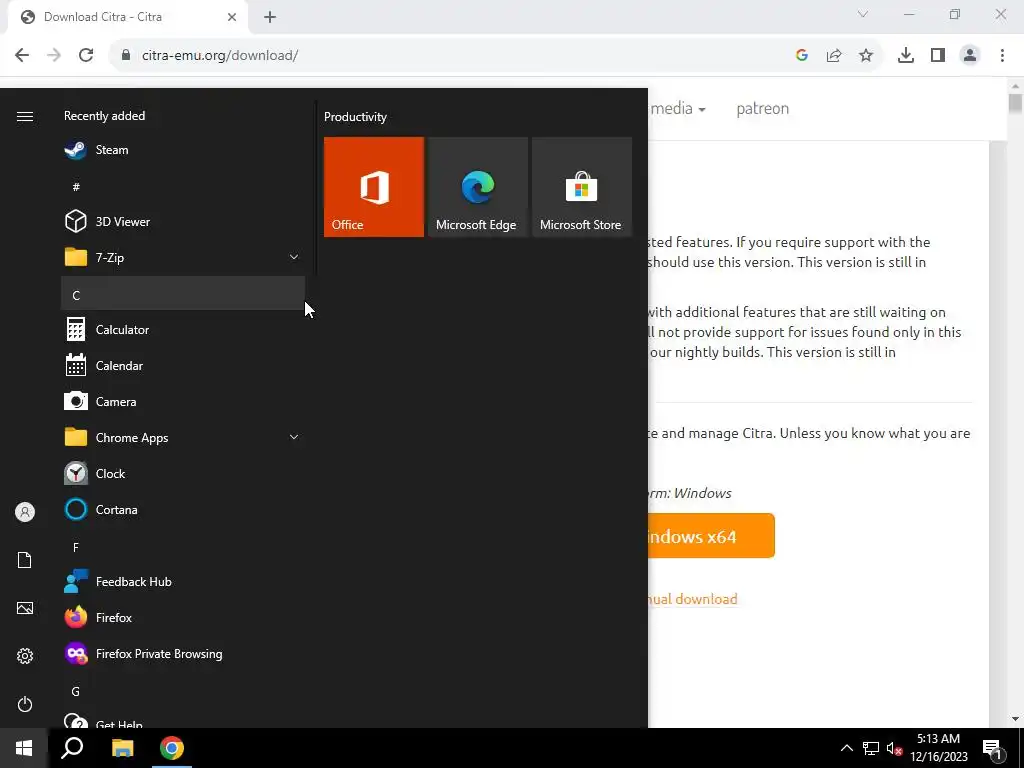The image size is (1024, 768).
Task: Open the Calculator app
Action: (x=183, y=330)
